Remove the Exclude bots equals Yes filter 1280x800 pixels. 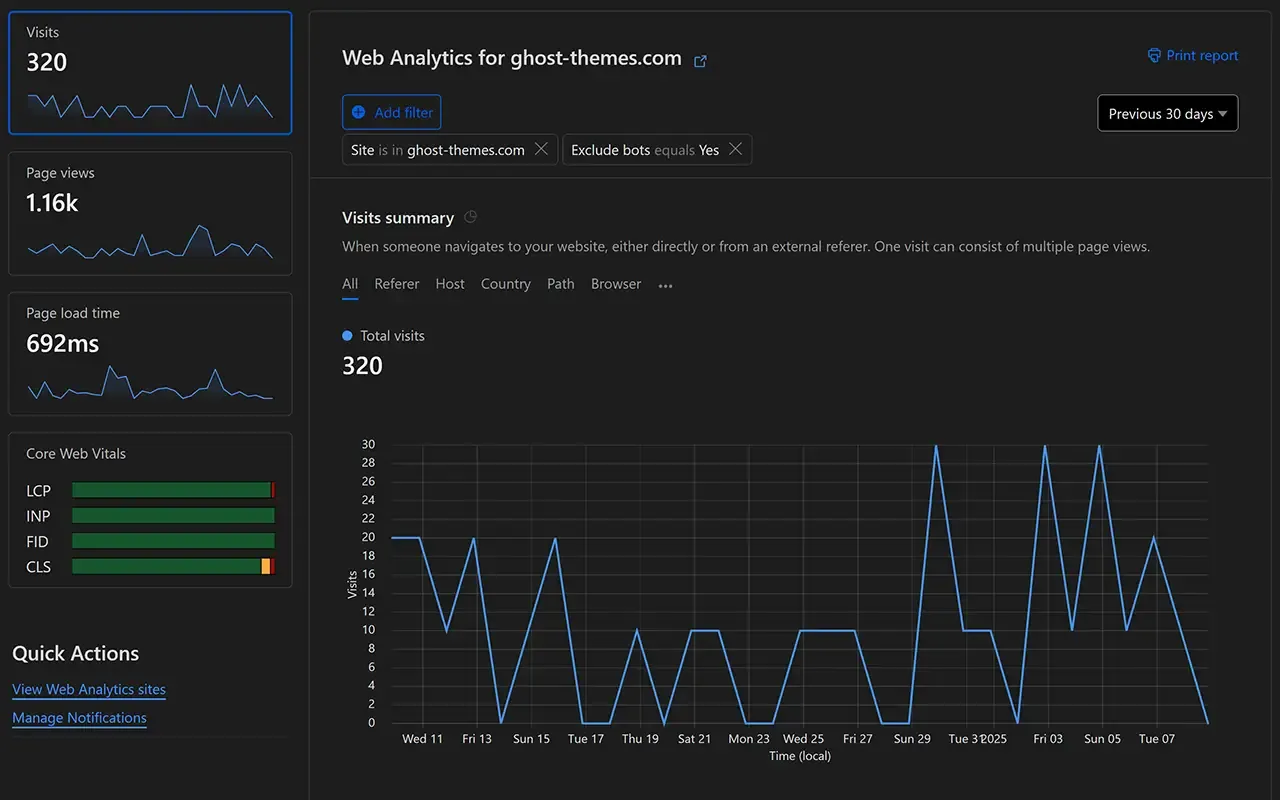[735, 149]
